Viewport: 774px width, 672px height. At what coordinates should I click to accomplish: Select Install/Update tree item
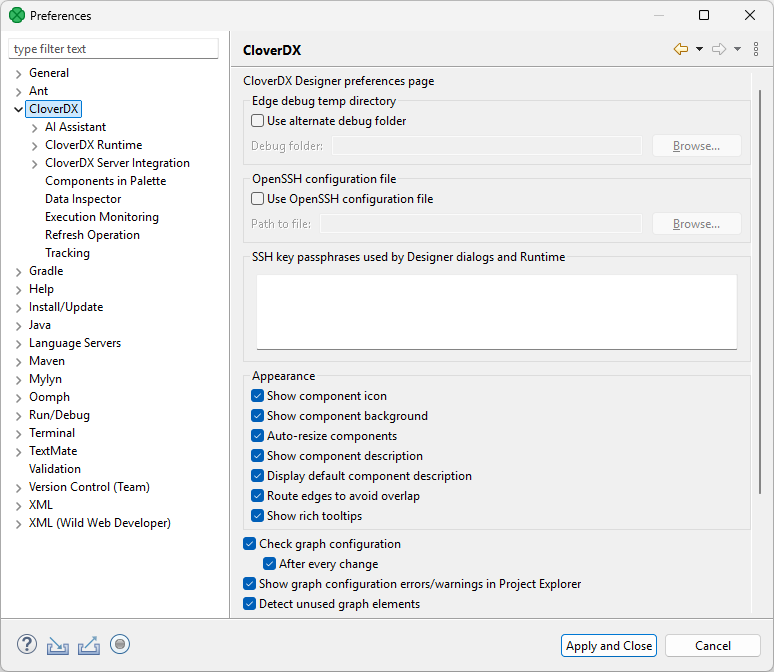tap(66, 307)
